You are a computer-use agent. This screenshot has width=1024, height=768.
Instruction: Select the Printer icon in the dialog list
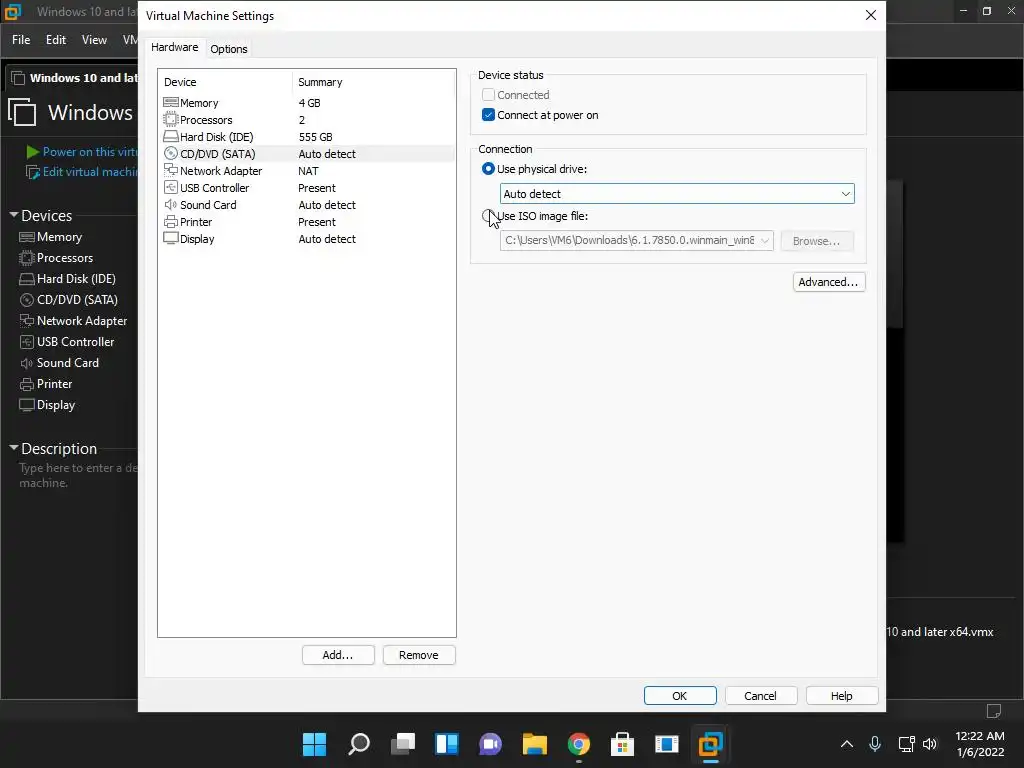[170, 221]
